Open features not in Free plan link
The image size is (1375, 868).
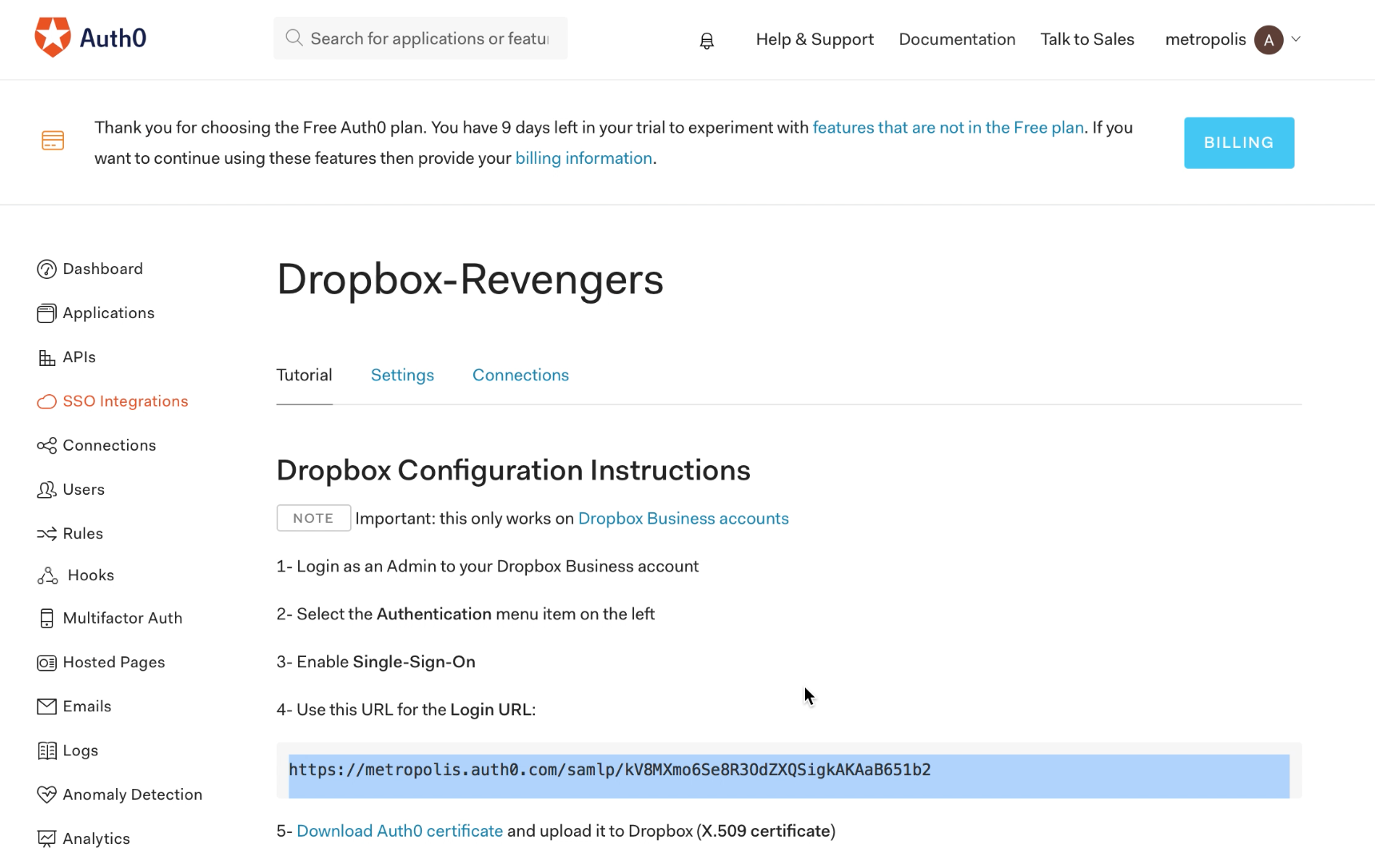pos(948,128)
